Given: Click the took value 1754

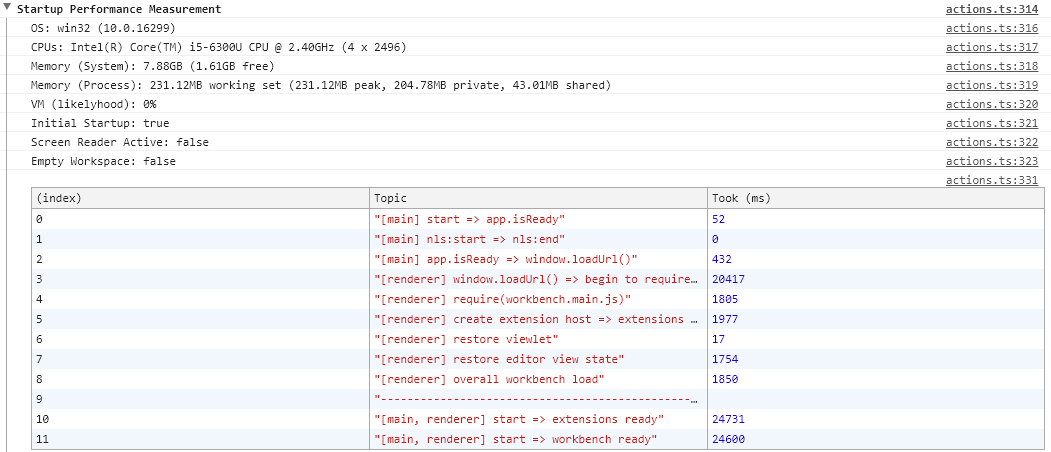Looking at the screenshot, I should point(725,359).
